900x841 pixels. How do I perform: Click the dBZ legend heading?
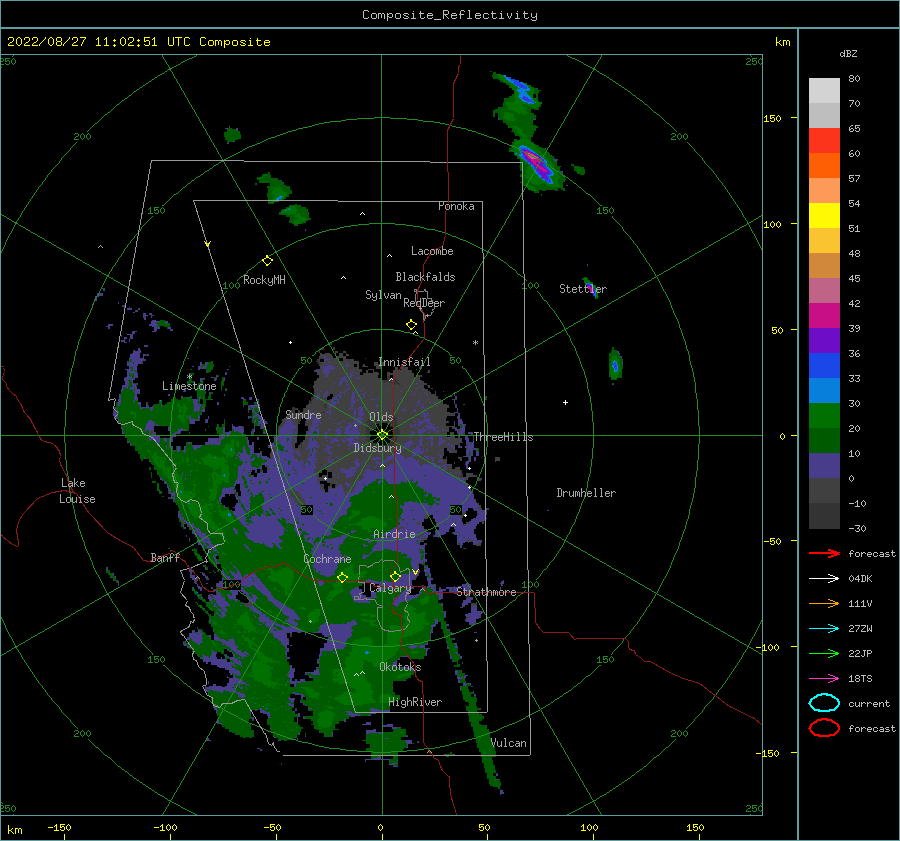(x=848, y=53)
